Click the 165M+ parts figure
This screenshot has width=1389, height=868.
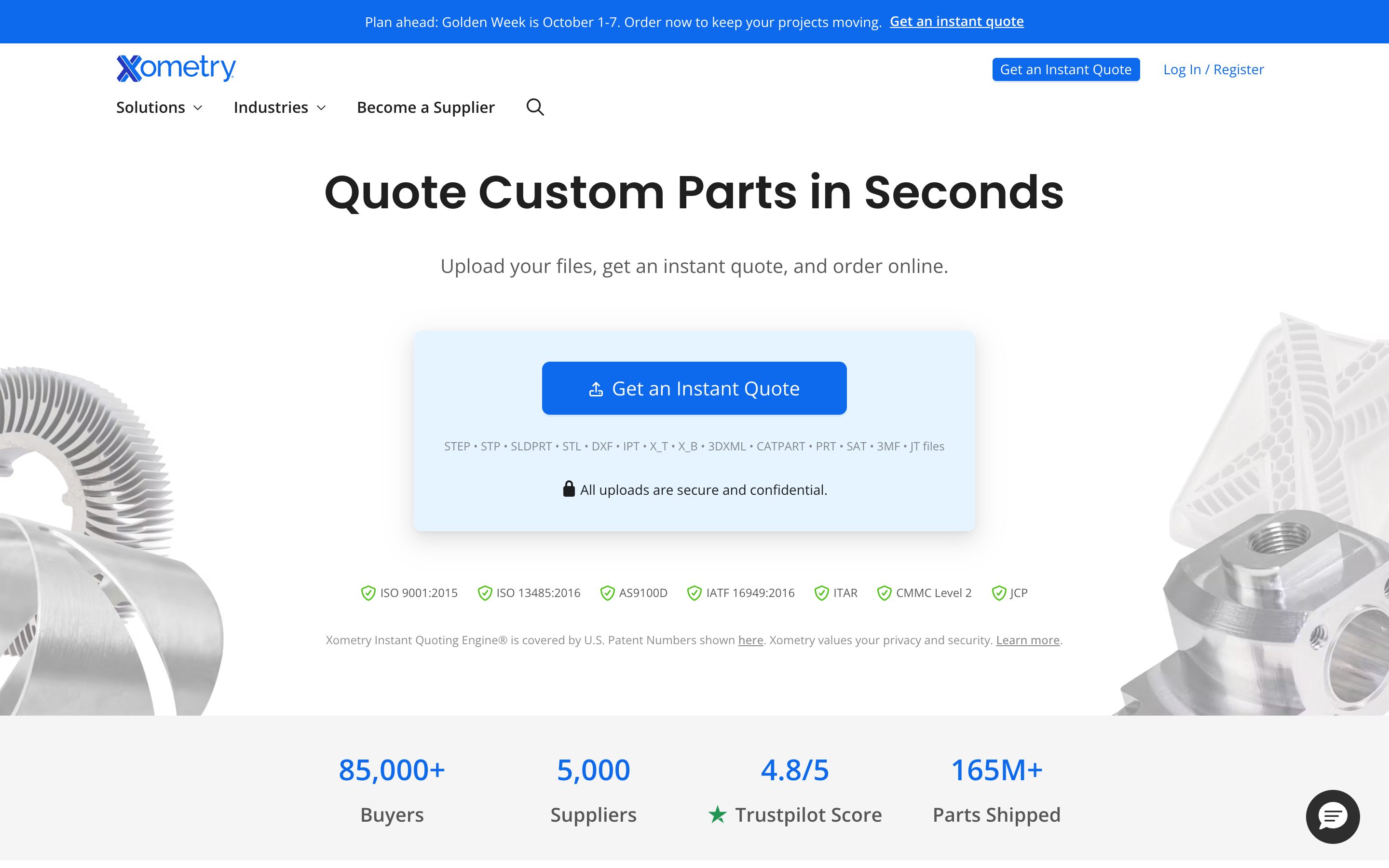(x=996, y=770)
